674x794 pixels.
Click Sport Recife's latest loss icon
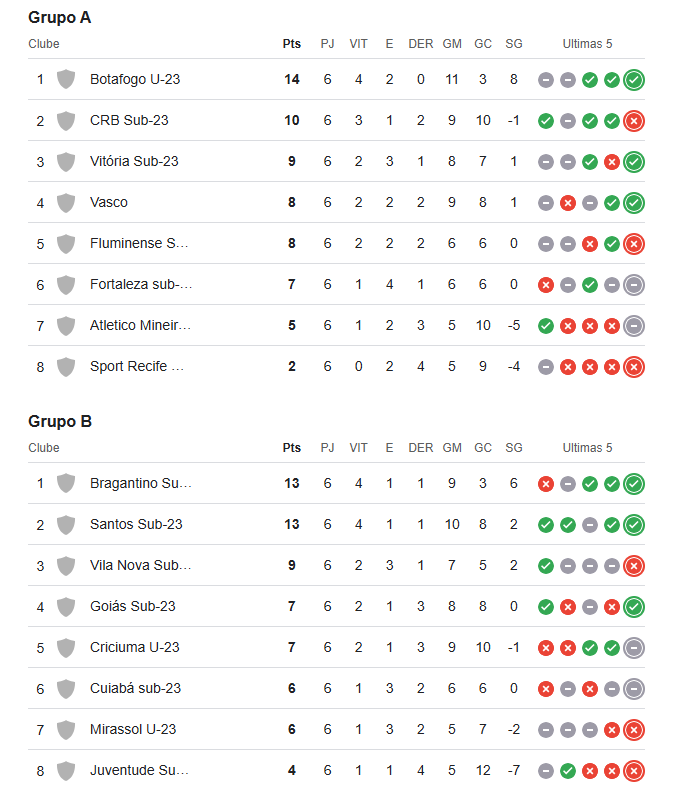(x=634, y=367)
